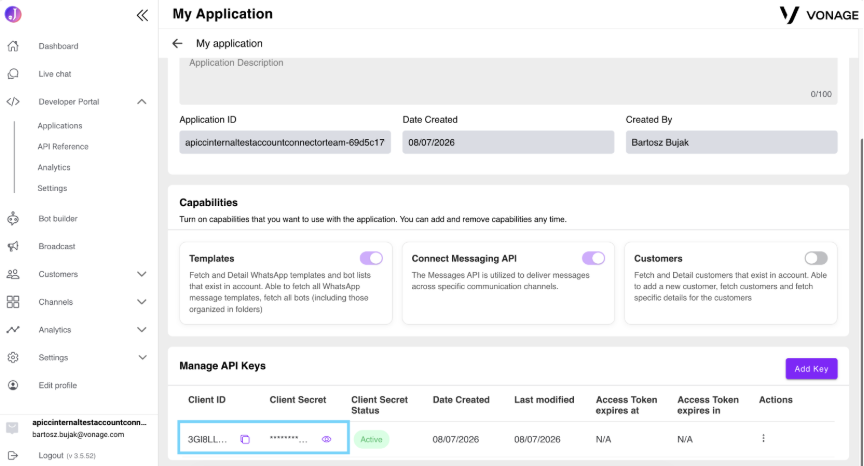
Task: Reveal the Client Secret with eye icon
Action: tap(327, 440)
